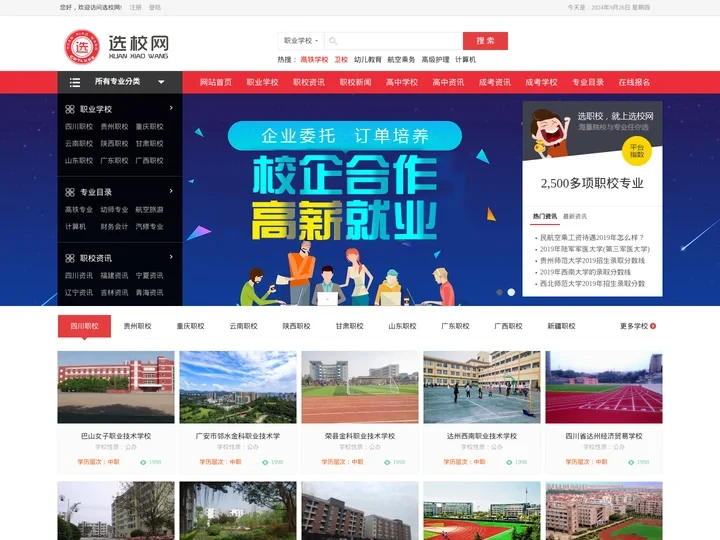Open 成考资讯 in the navigation bar
Viewport: 720px width, 540px height.
pyautogui.click(x=495, y=82)
